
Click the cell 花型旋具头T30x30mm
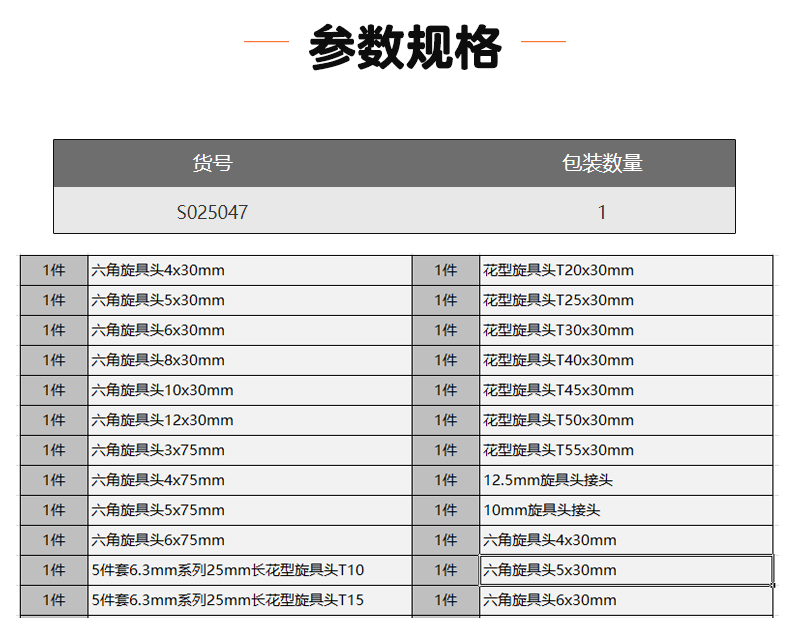click(626, 330)
